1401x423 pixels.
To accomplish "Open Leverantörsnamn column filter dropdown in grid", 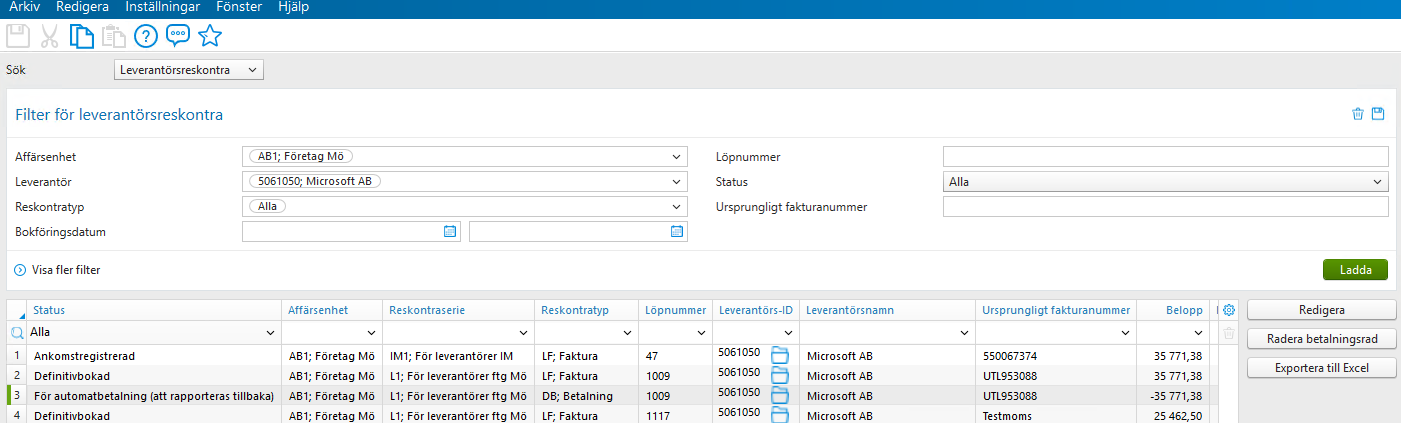I will click(x=965, y=332).
